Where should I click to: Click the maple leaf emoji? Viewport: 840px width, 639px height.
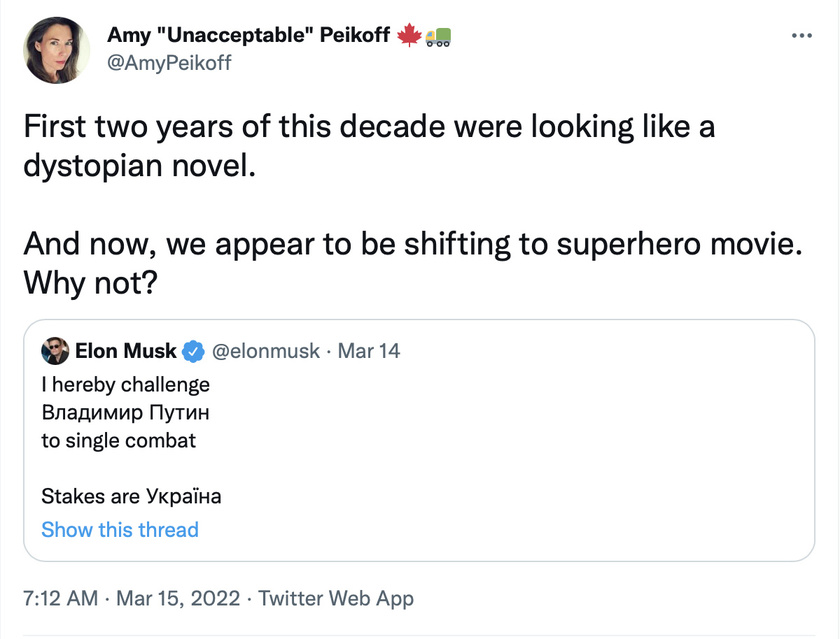(x=409, y=35)
